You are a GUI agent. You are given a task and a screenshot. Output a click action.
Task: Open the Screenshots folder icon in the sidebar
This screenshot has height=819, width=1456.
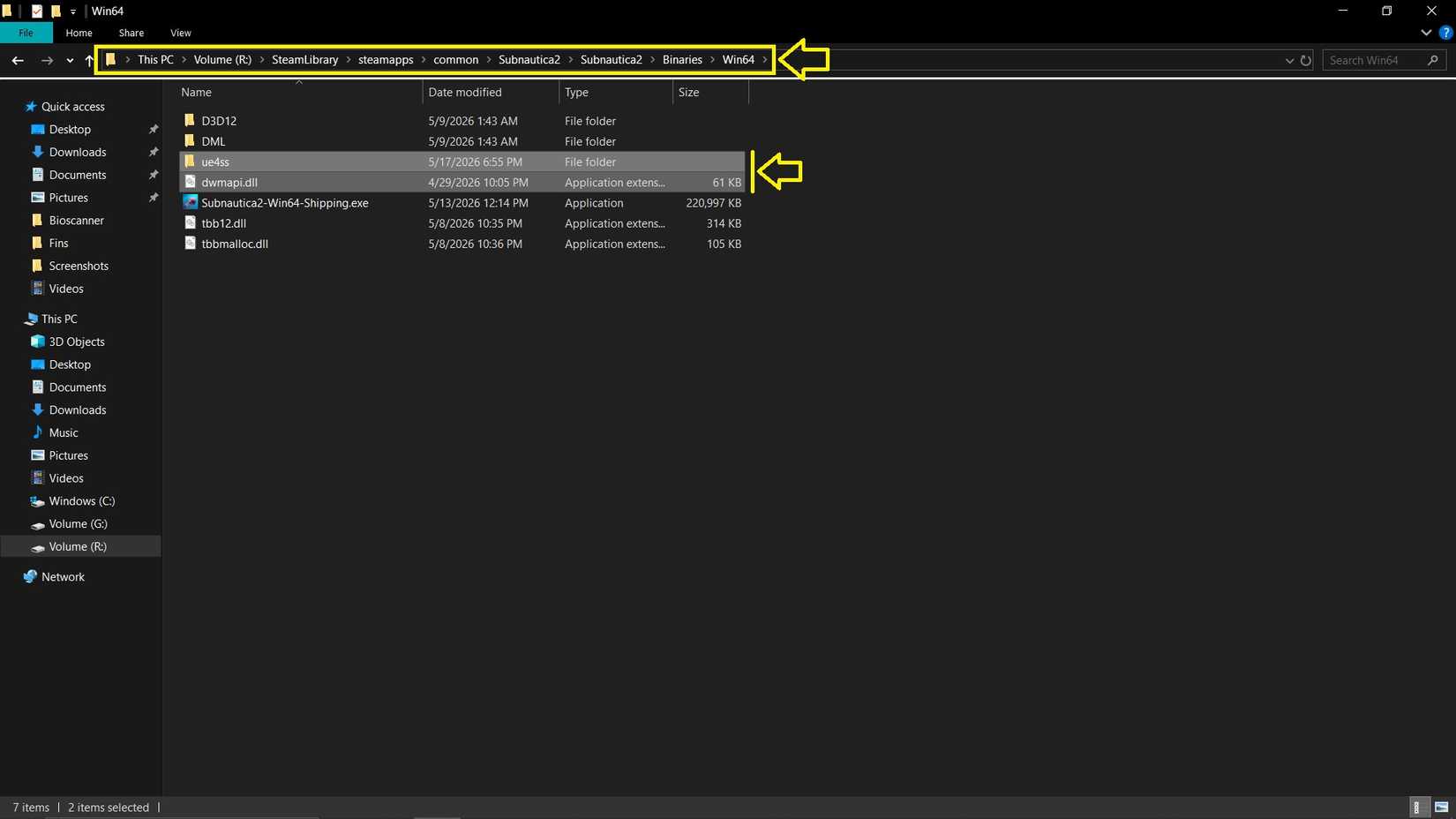pos(37,266)
